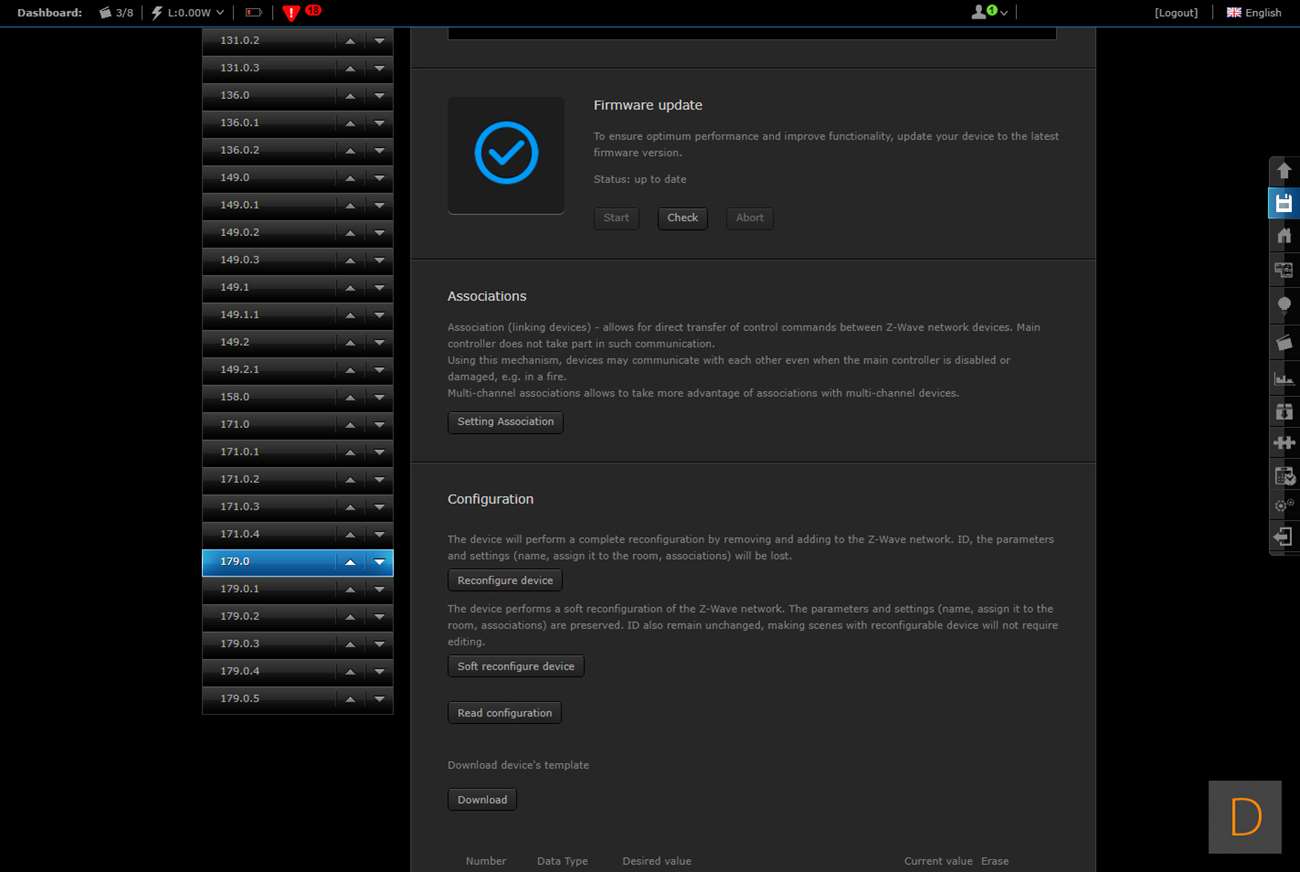
Task: Open the gears configuration sidebar icon
Action: (x=1284, y=505)
